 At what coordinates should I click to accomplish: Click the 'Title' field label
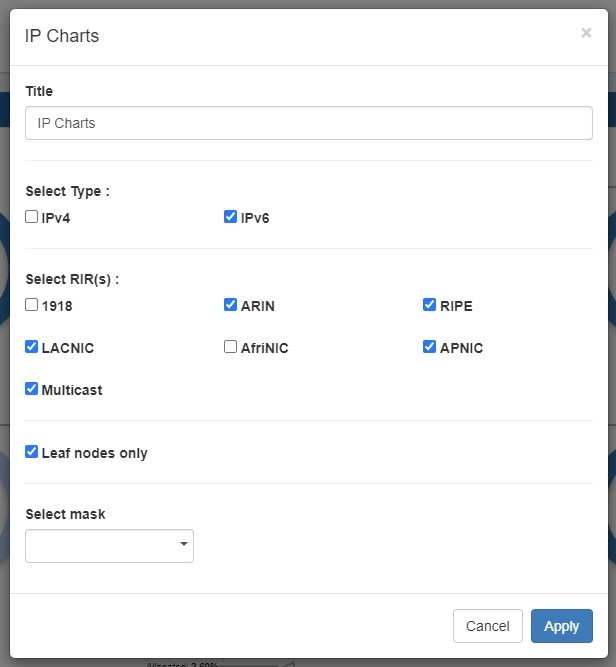click(x=39, y=91)
